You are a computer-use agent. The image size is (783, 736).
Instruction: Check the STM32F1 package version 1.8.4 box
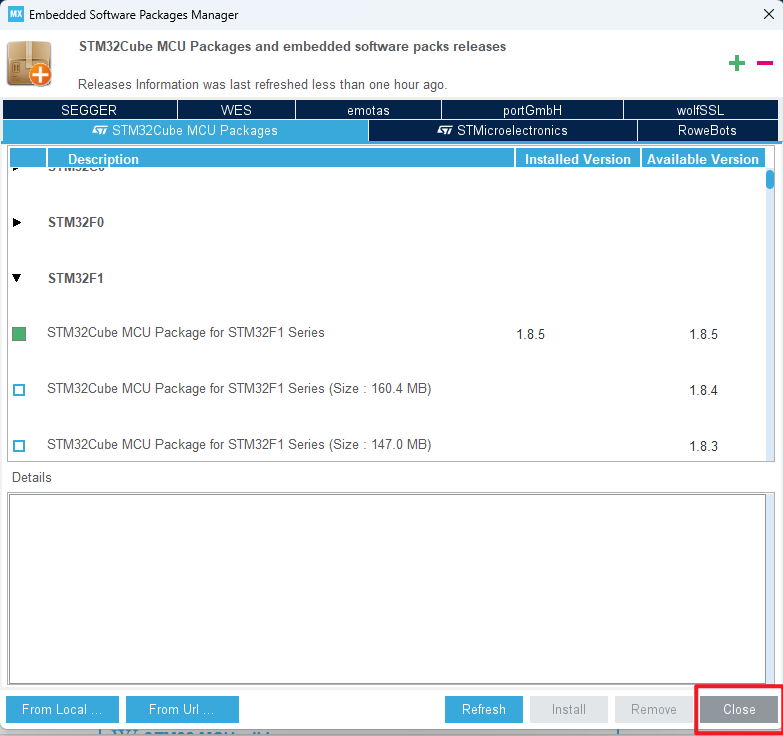click(x=19, y=389)
